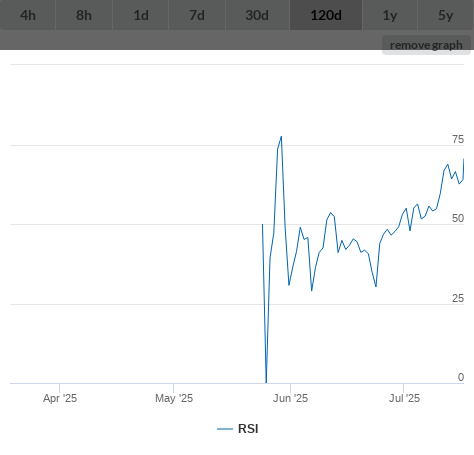Select the 7d time range

197,15
